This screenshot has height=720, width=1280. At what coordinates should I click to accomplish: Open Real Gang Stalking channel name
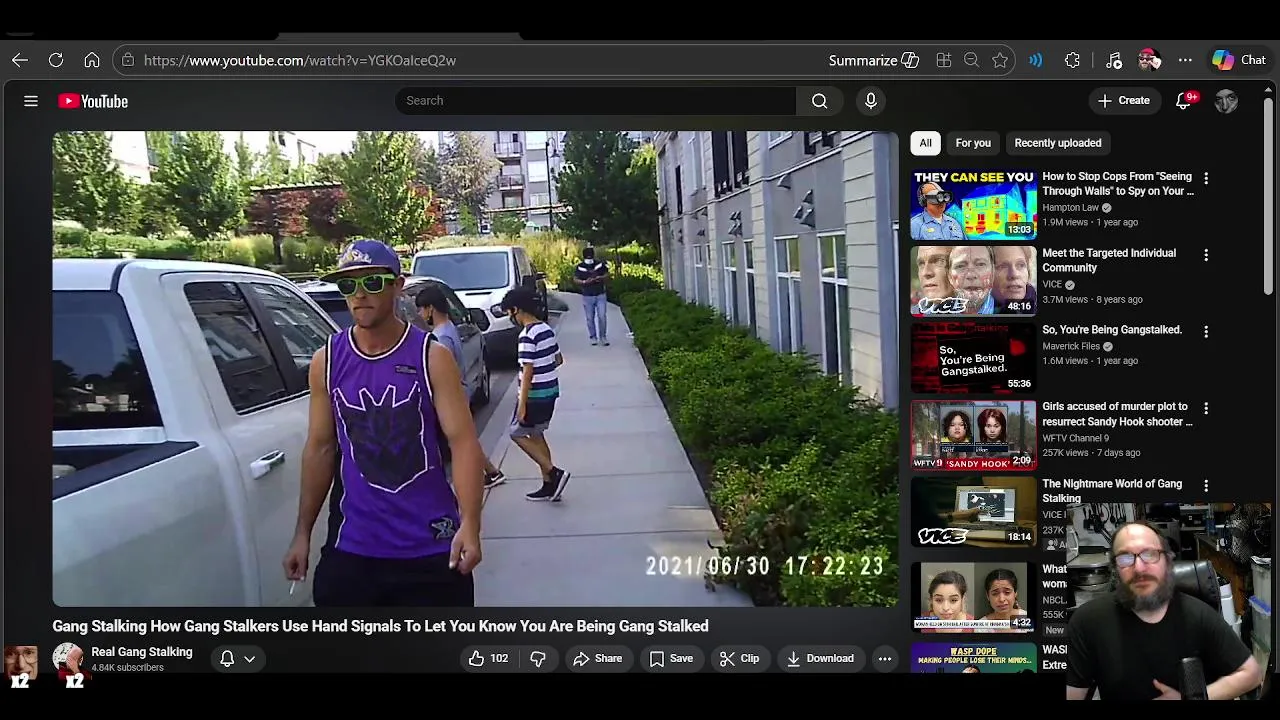coord(142,652)
